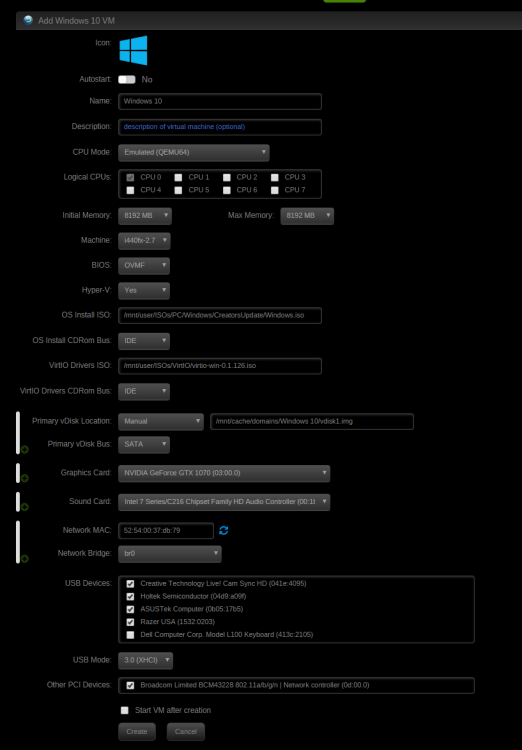This screenshot has height=750, width=522.
Task: Open the Primary vDisk Location dropdown
Action: click(x=161, y=421)
